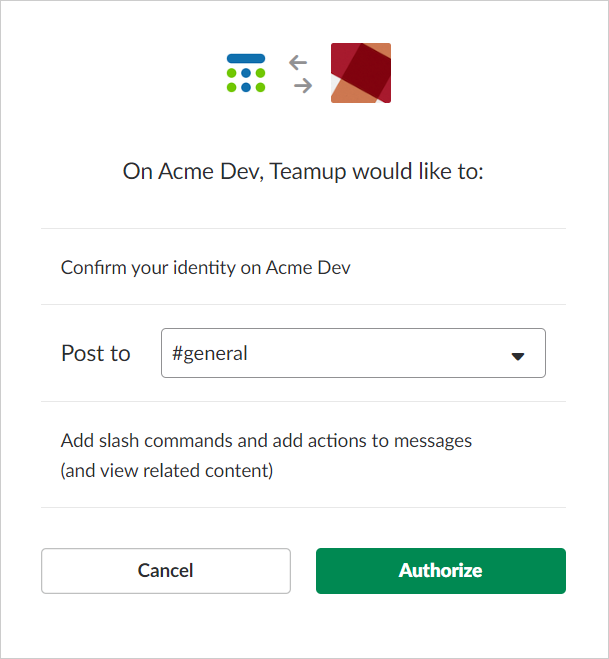Screen dimensions: 609x659
Task: Select the #general channel text
Action: pos(209,353)
